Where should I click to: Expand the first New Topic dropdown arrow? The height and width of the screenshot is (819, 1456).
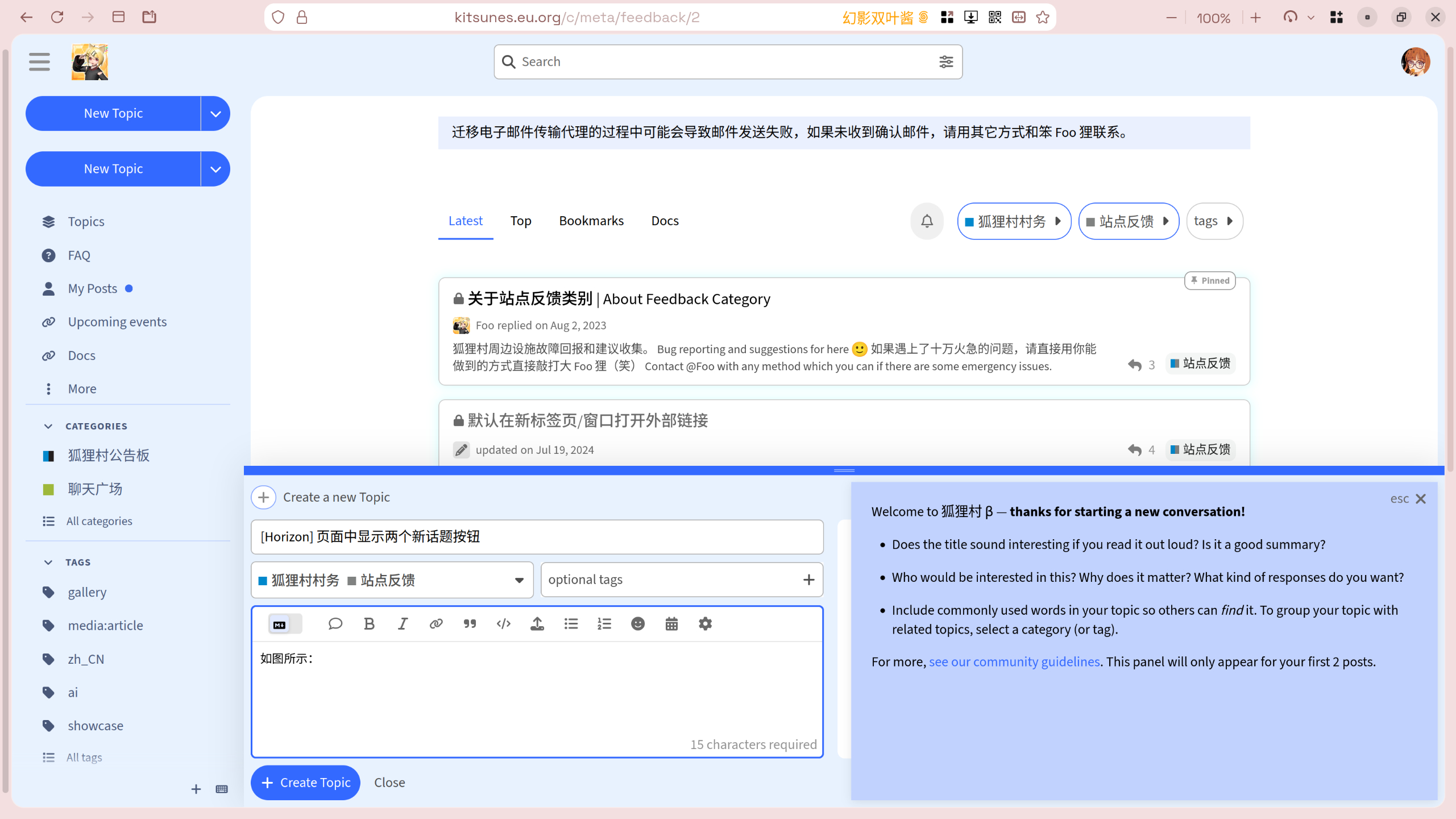(x=215, y=113)
